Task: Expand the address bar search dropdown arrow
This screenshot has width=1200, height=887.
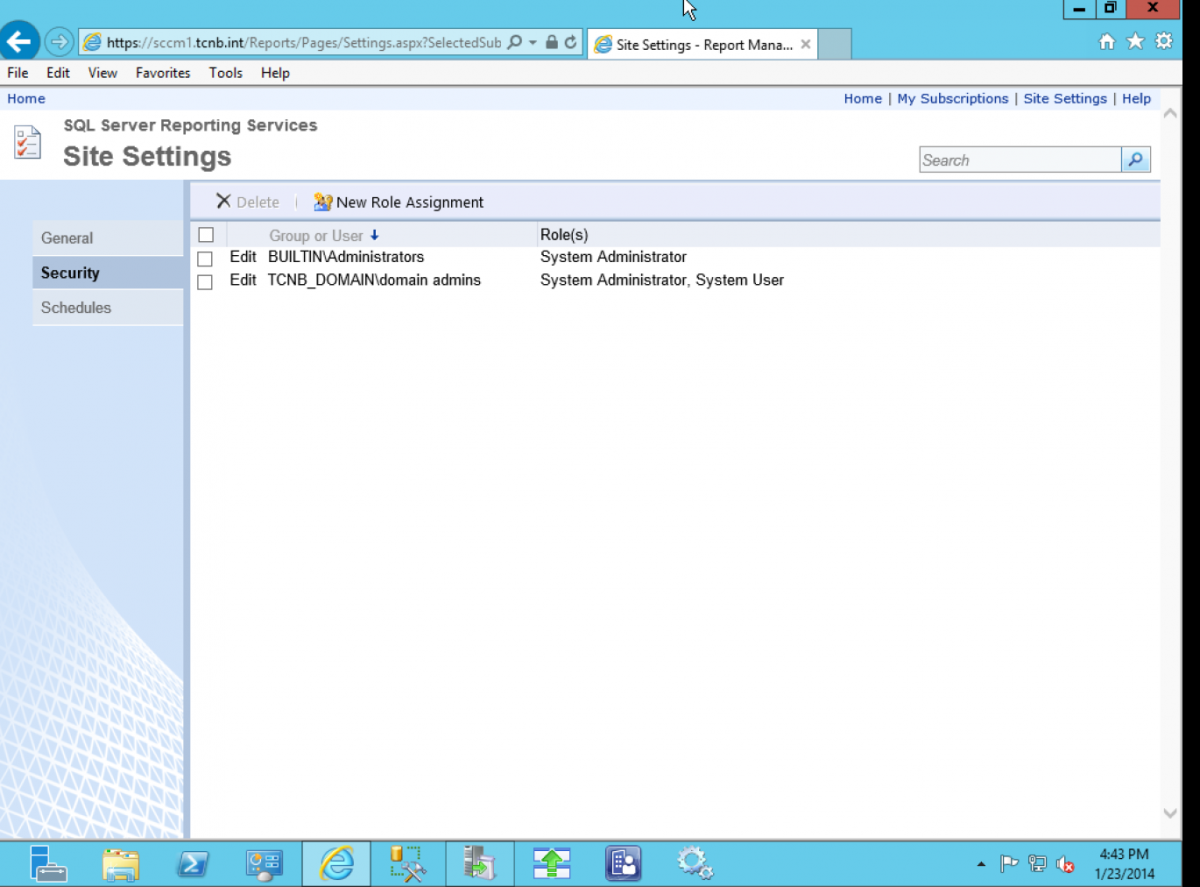Action: tap(533, 43)
